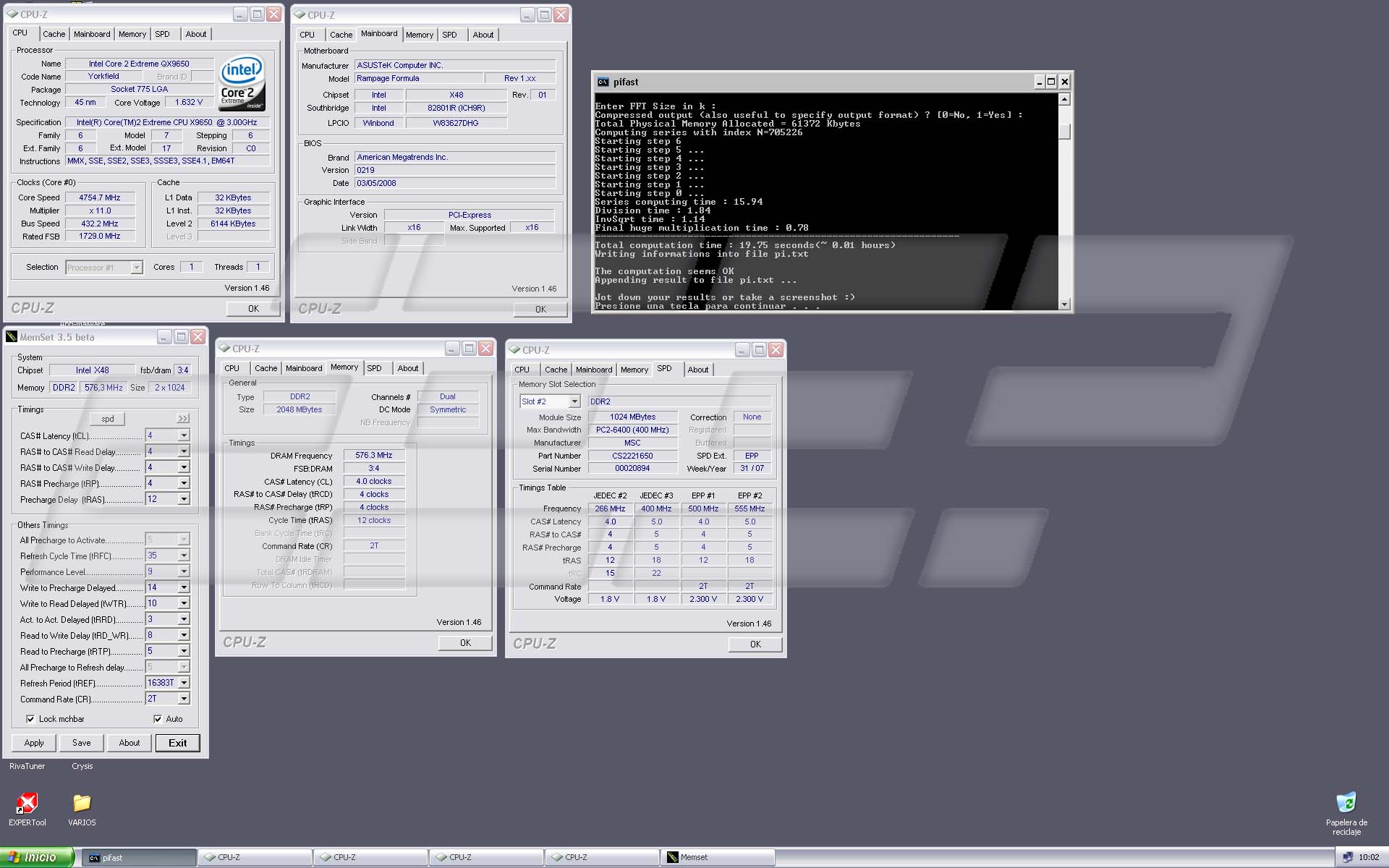The image size is (1389, 868).
Task: Switch to Cache tab in first CPU-Z window
Action: (x=54, y=34)
